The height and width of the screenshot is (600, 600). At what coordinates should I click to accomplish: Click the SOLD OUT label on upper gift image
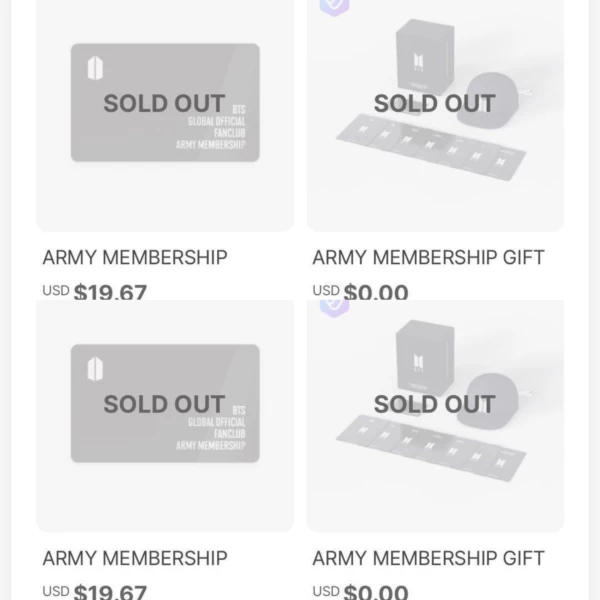point(434,103)
